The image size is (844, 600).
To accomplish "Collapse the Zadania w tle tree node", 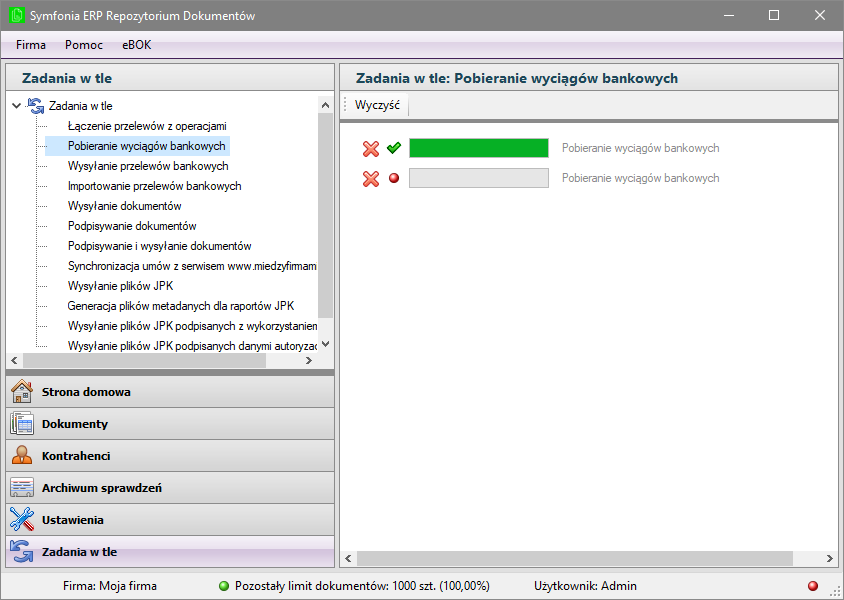I will click(16, 105).
